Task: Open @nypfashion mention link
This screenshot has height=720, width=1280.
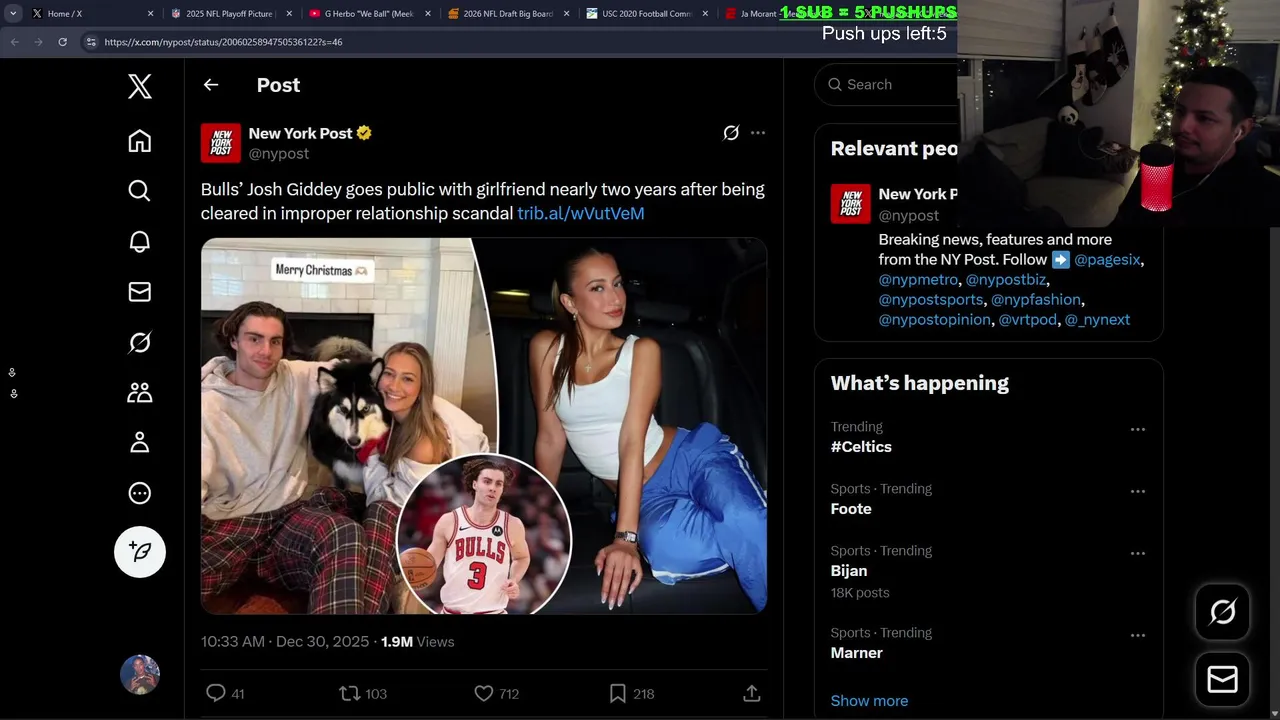Action: point(1036,300)
